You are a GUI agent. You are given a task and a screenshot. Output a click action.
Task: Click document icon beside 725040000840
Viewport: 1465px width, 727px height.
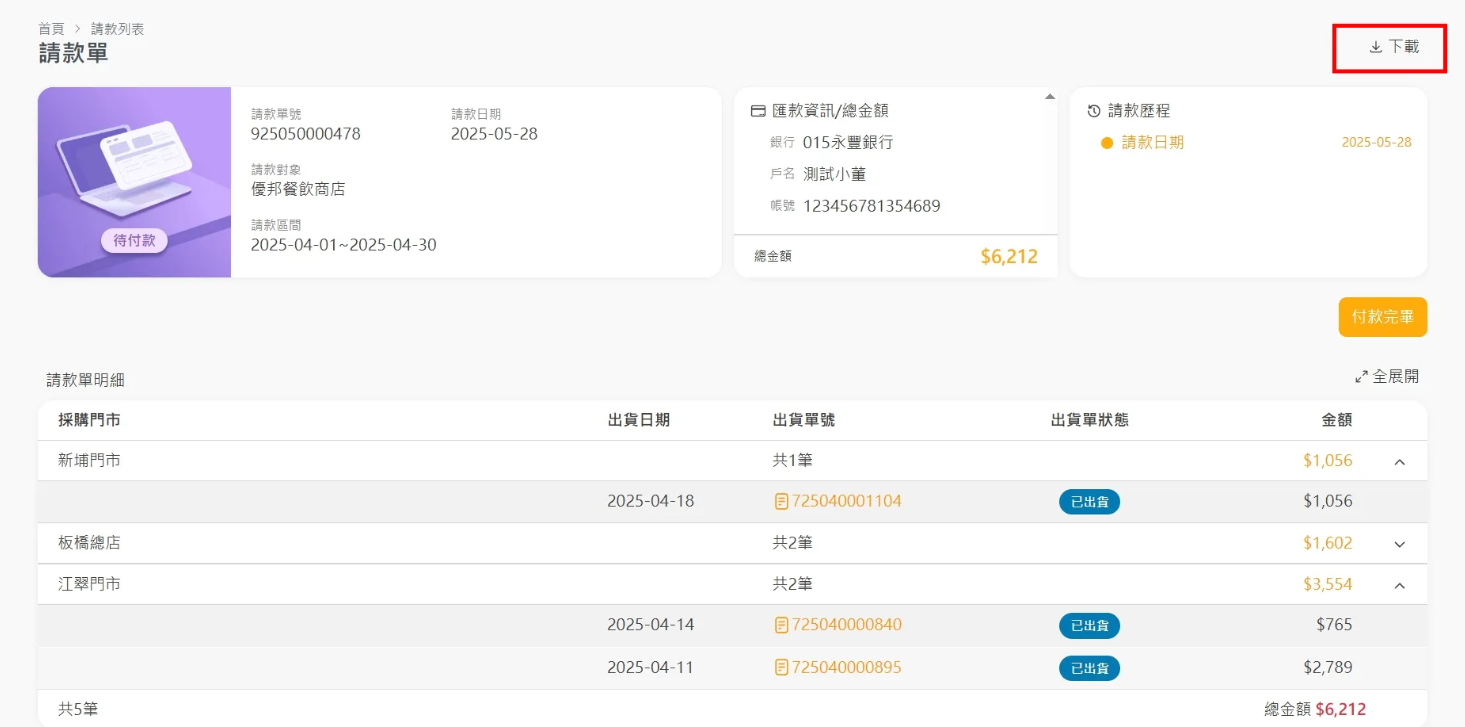782,625
